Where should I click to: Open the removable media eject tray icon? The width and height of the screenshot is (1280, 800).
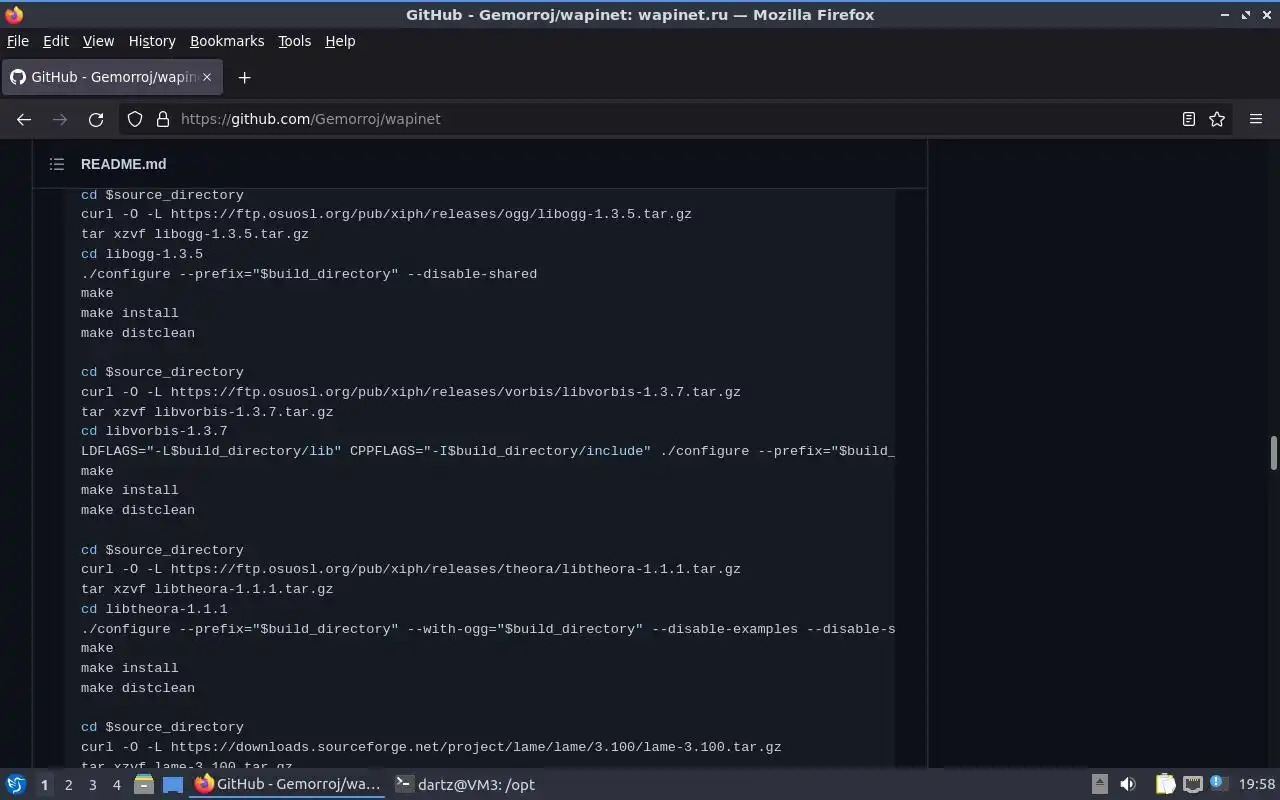pyautogui.click(x=1099, y=785)
